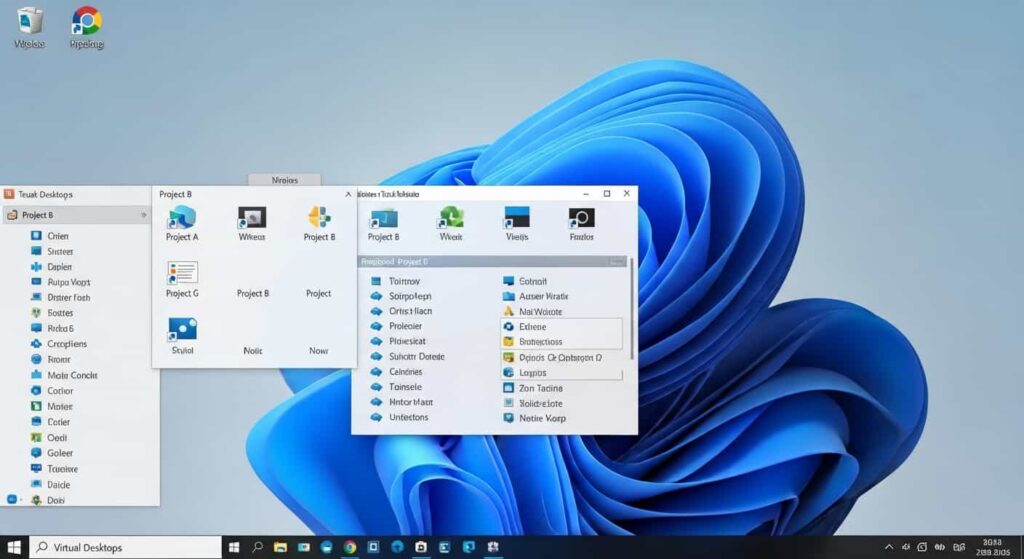The image size is (1024, 559).
Task: Click the blue Stuiol shortcut icon
Action: (182, 329)
